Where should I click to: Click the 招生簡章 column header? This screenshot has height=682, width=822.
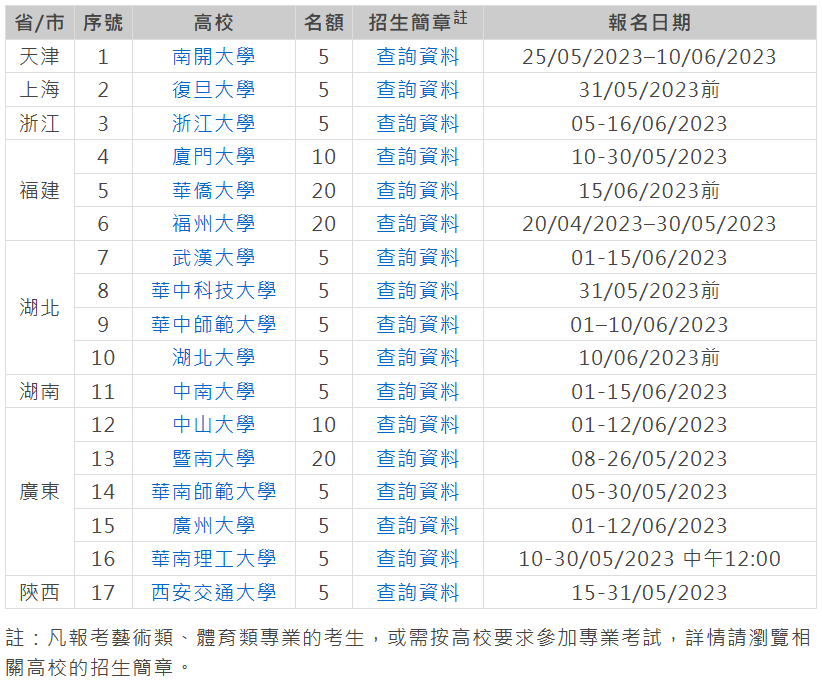click(418, 23)
